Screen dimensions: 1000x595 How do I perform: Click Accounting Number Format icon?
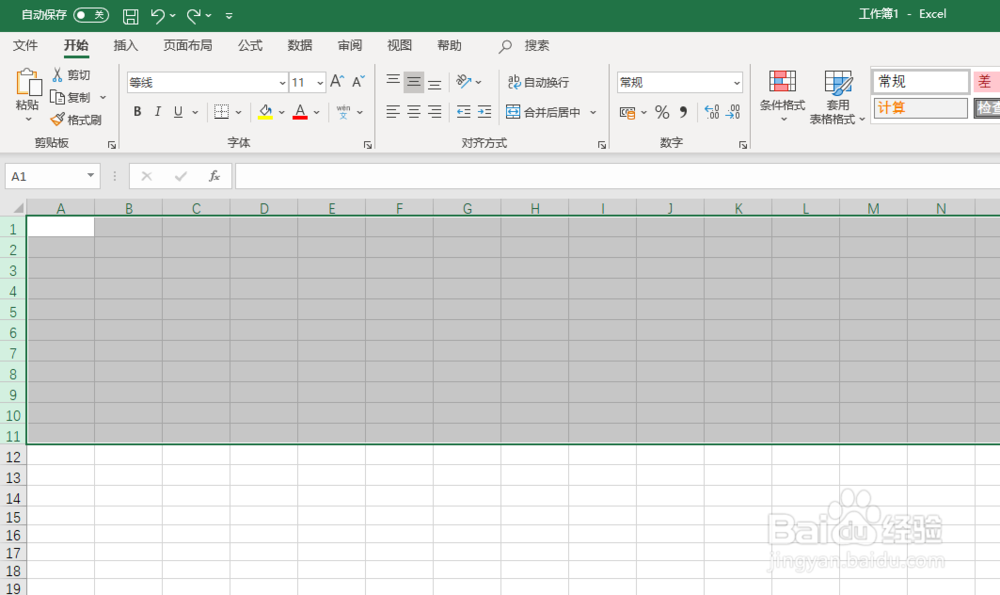628,112
